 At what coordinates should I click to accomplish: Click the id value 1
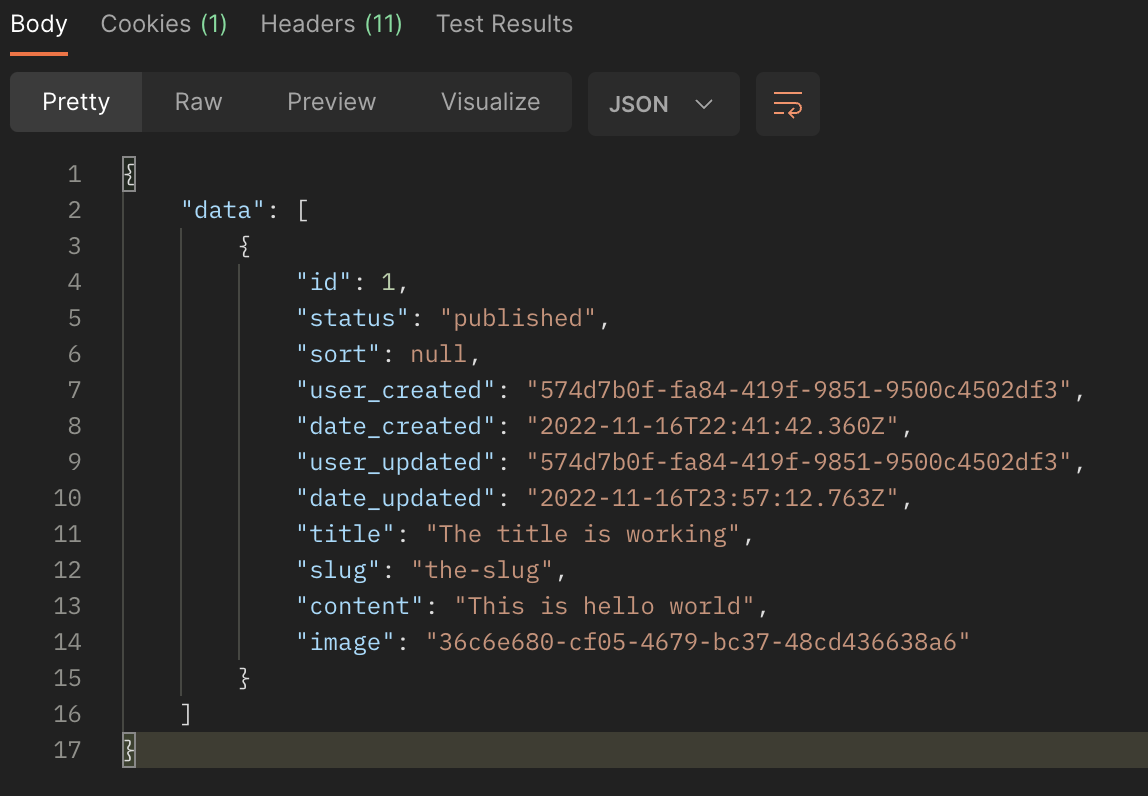(388, 282)
